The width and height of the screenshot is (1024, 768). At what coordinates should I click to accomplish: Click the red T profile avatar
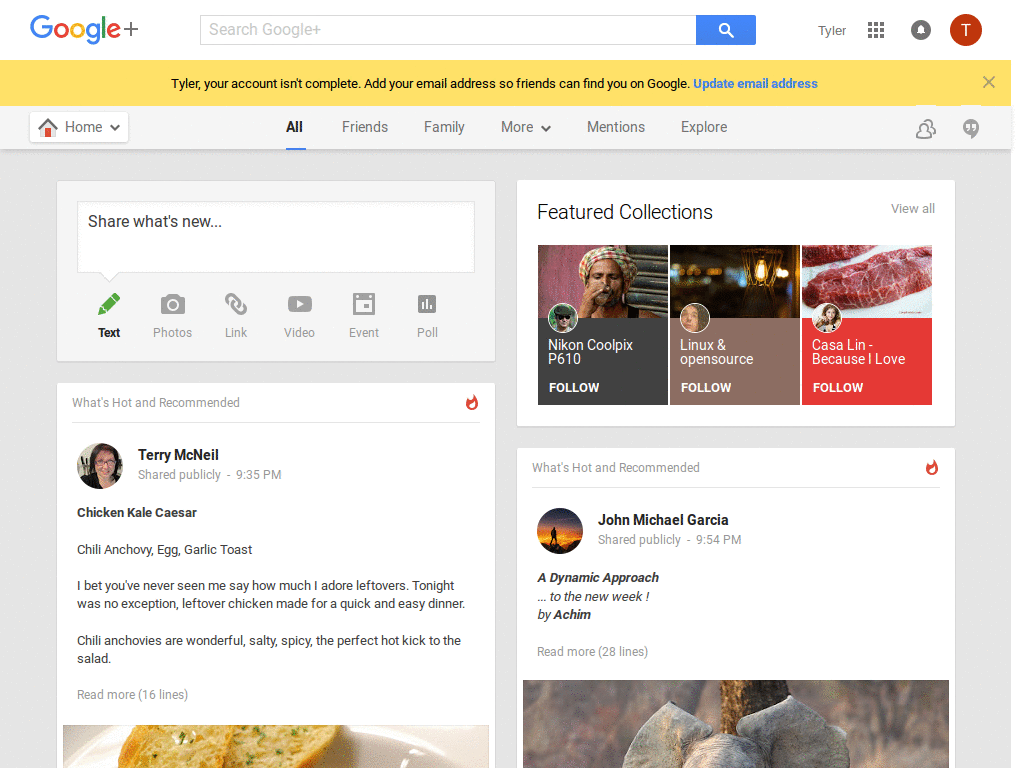966,30
